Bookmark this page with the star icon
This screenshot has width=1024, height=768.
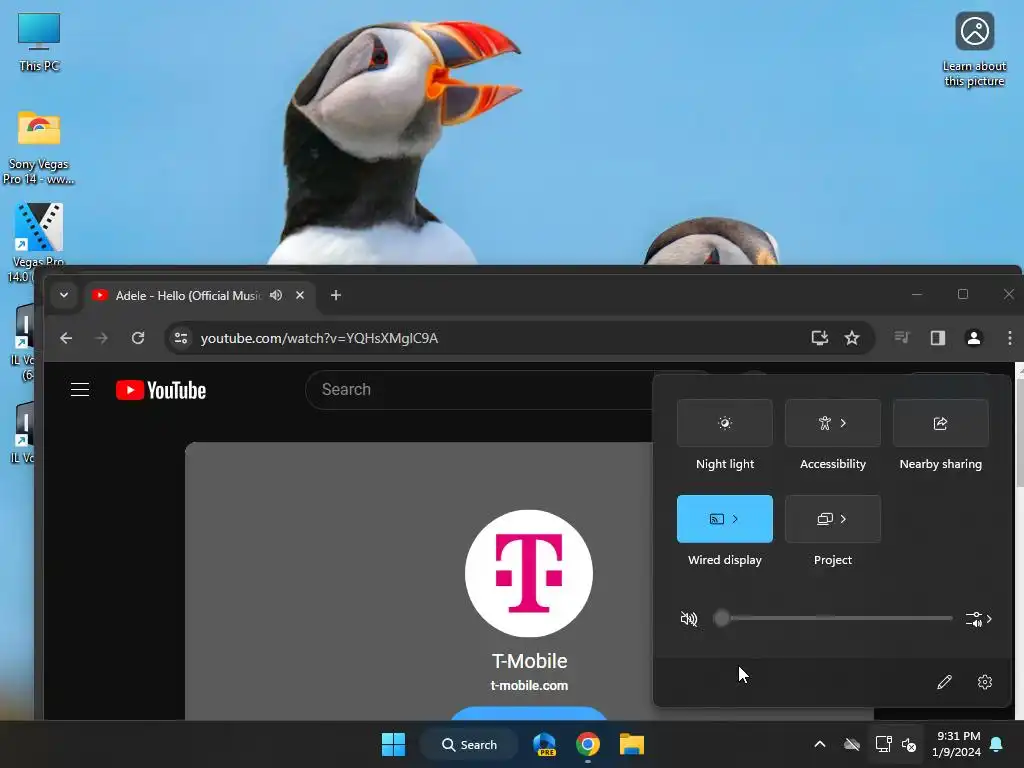[x=852, y=338]
